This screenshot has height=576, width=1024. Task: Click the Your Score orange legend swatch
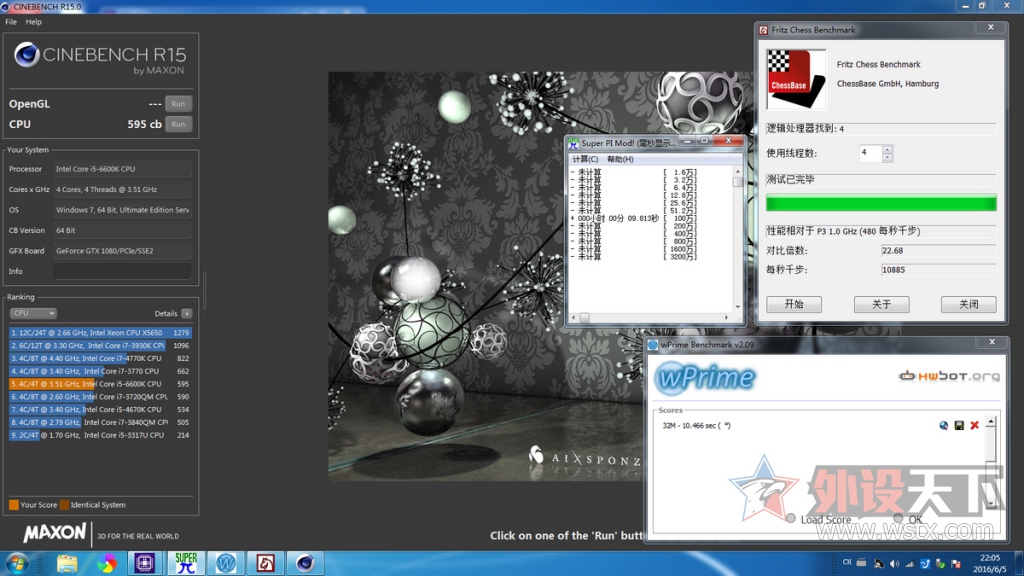(x=14, y=505)
